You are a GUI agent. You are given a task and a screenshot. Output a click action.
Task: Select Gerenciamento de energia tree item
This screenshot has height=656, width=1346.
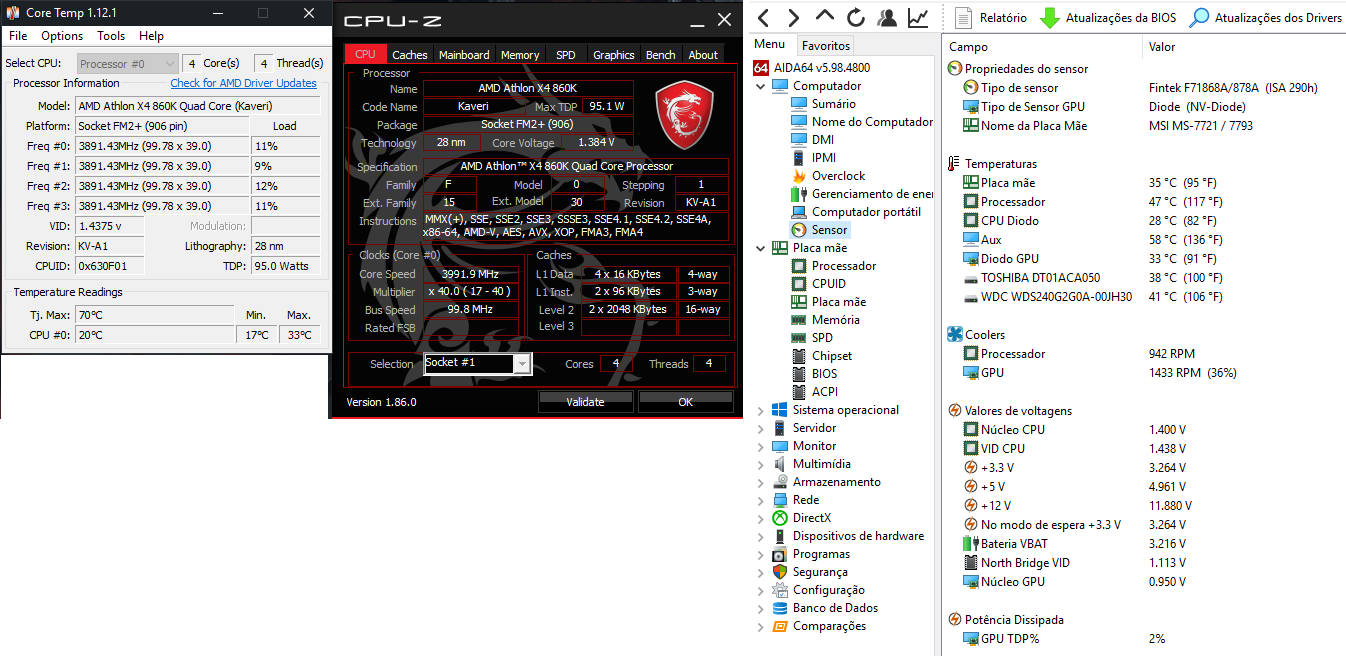[862, 194]
